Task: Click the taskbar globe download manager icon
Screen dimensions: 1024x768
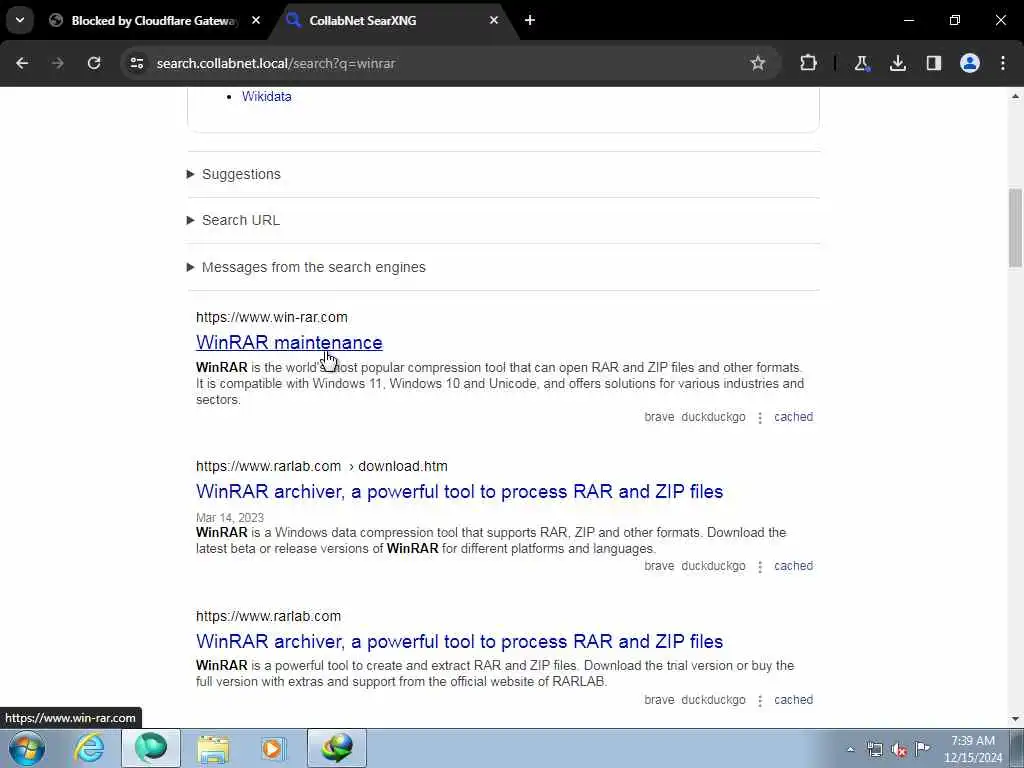Action: [337, 748]
